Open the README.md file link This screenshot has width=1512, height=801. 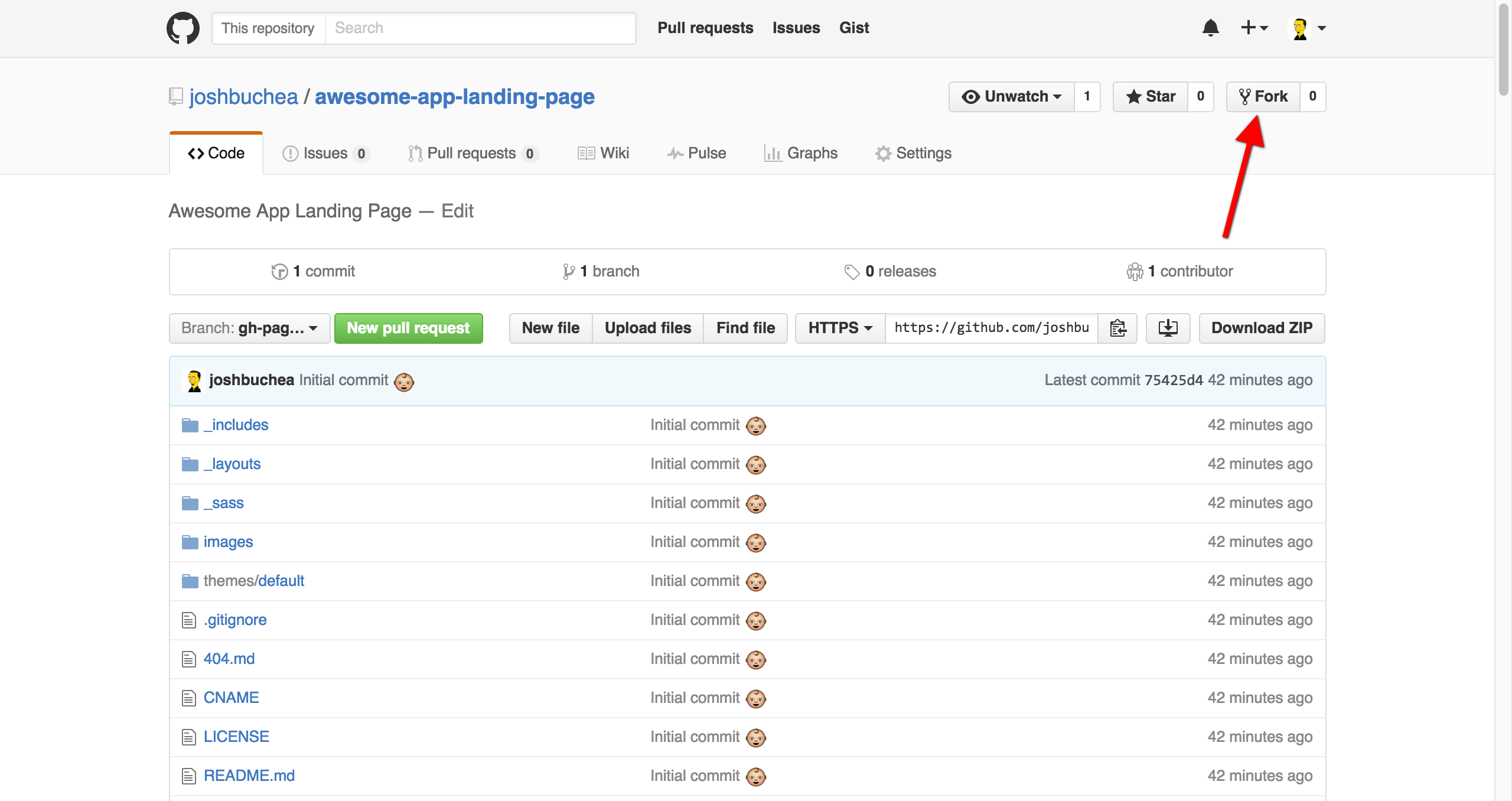click(249, 776)
